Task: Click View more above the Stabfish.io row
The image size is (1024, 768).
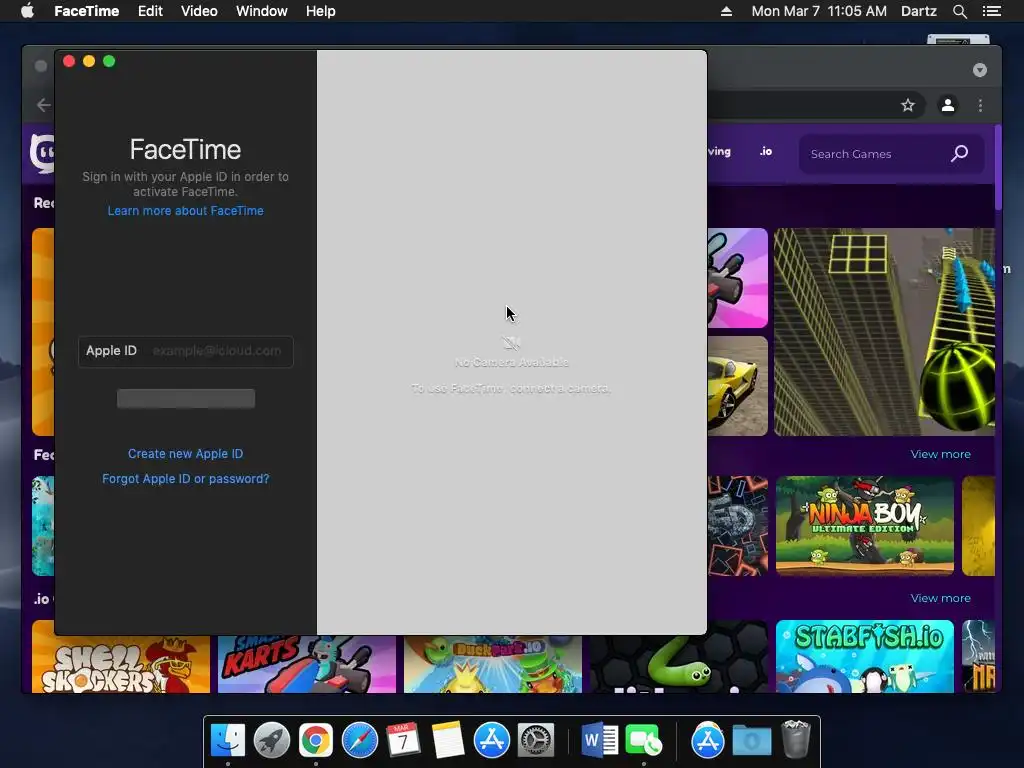Action: click(x=940, y=599)
